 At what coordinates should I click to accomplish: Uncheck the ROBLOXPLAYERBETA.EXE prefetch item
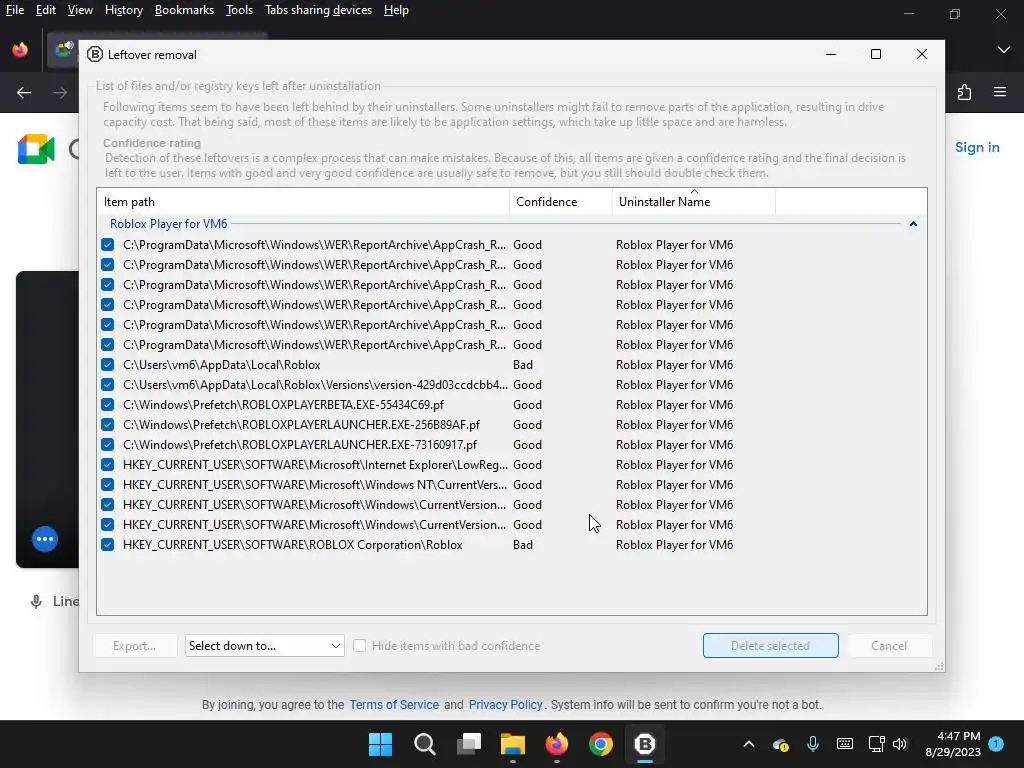pyautogui.click(x=108, y=404)
